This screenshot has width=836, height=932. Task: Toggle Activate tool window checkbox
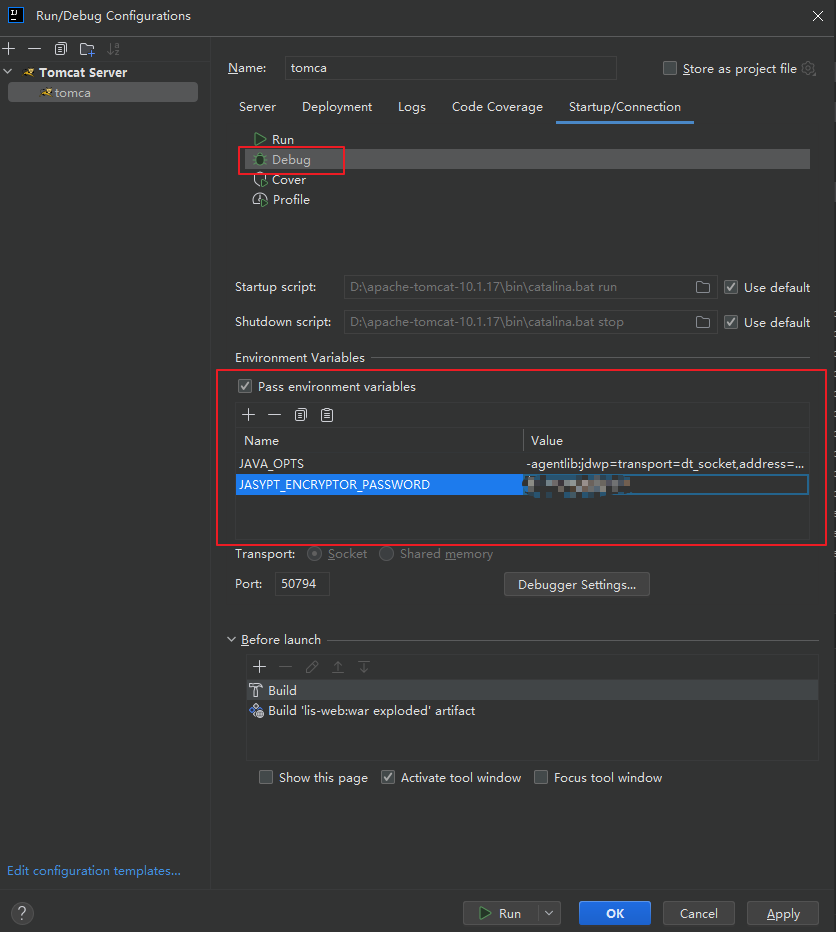[x=388, y=777]
